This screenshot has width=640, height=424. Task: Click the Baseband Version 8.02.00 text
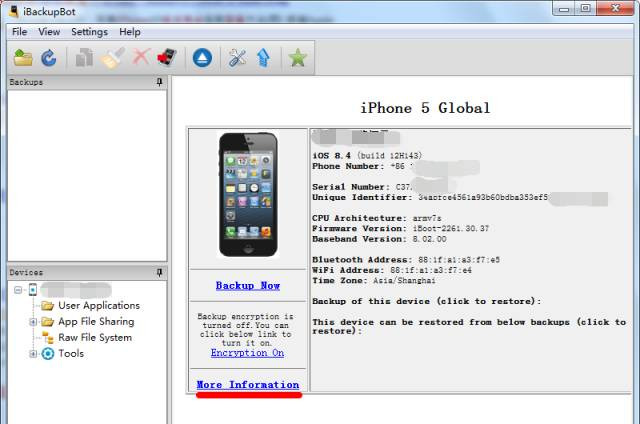pyautogui.click(x=379, y=239)
